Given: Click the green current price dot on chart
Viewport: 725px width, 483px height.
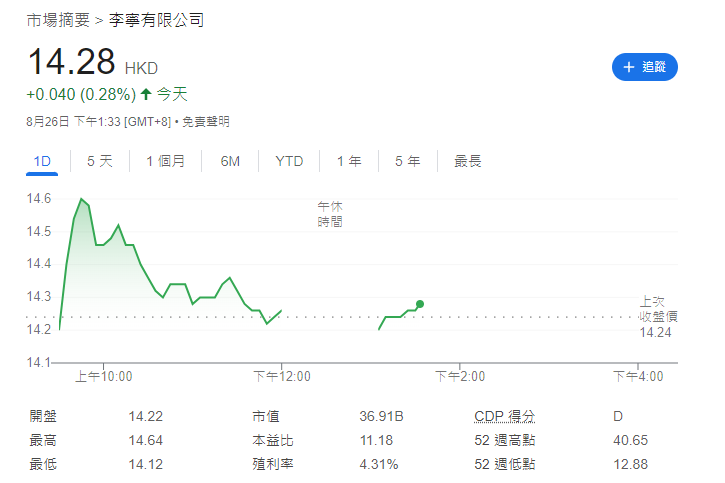Looking at the screenshot, I should (x=420, y=304).
